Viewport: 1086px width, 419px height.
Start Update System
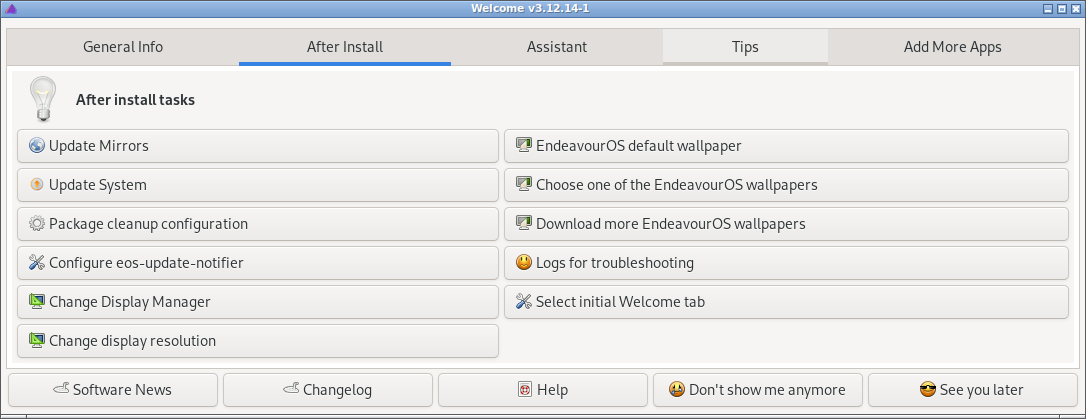click(x=258, y=185)
